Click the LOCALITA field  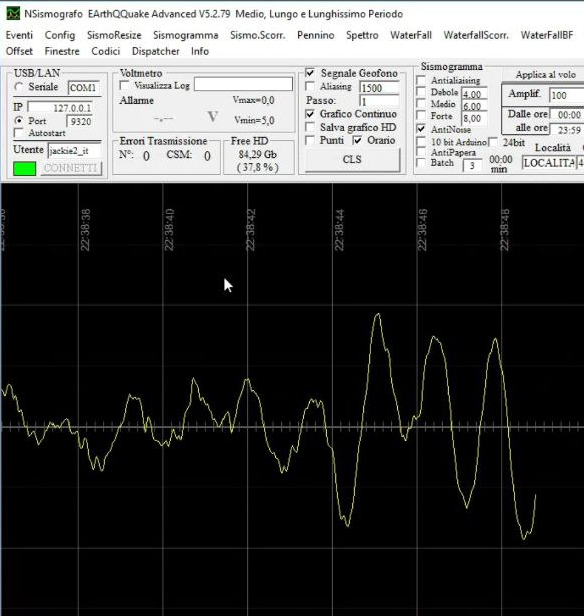(549, 163)
